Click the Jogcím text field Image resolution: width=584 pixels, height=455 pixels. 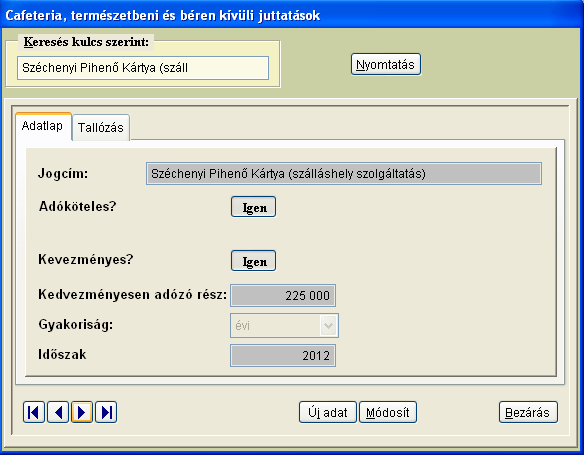[344, 174]
